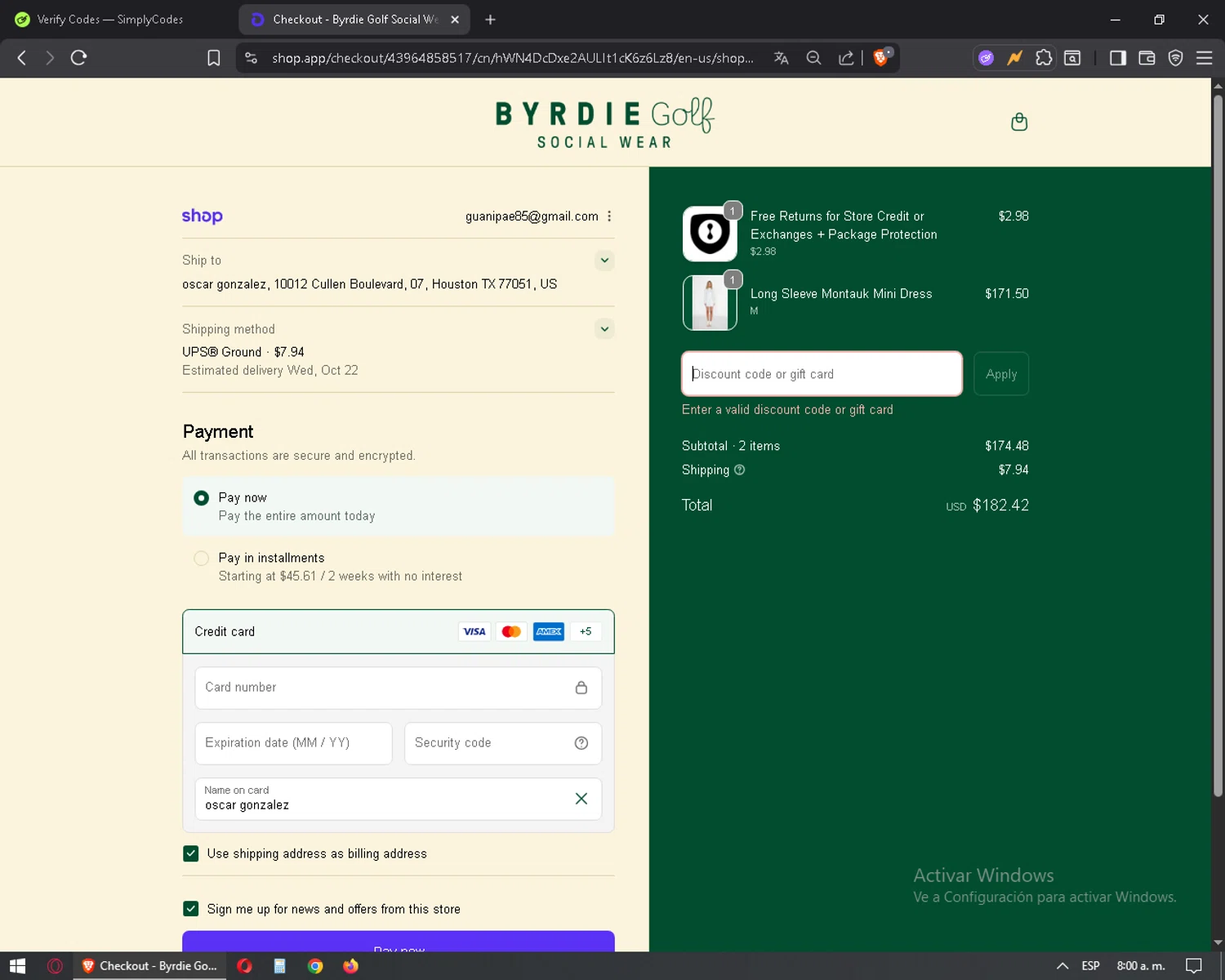The image size is (1225, 980).
Task: Click the lock icon in card number field
Action: coord(581,688)
